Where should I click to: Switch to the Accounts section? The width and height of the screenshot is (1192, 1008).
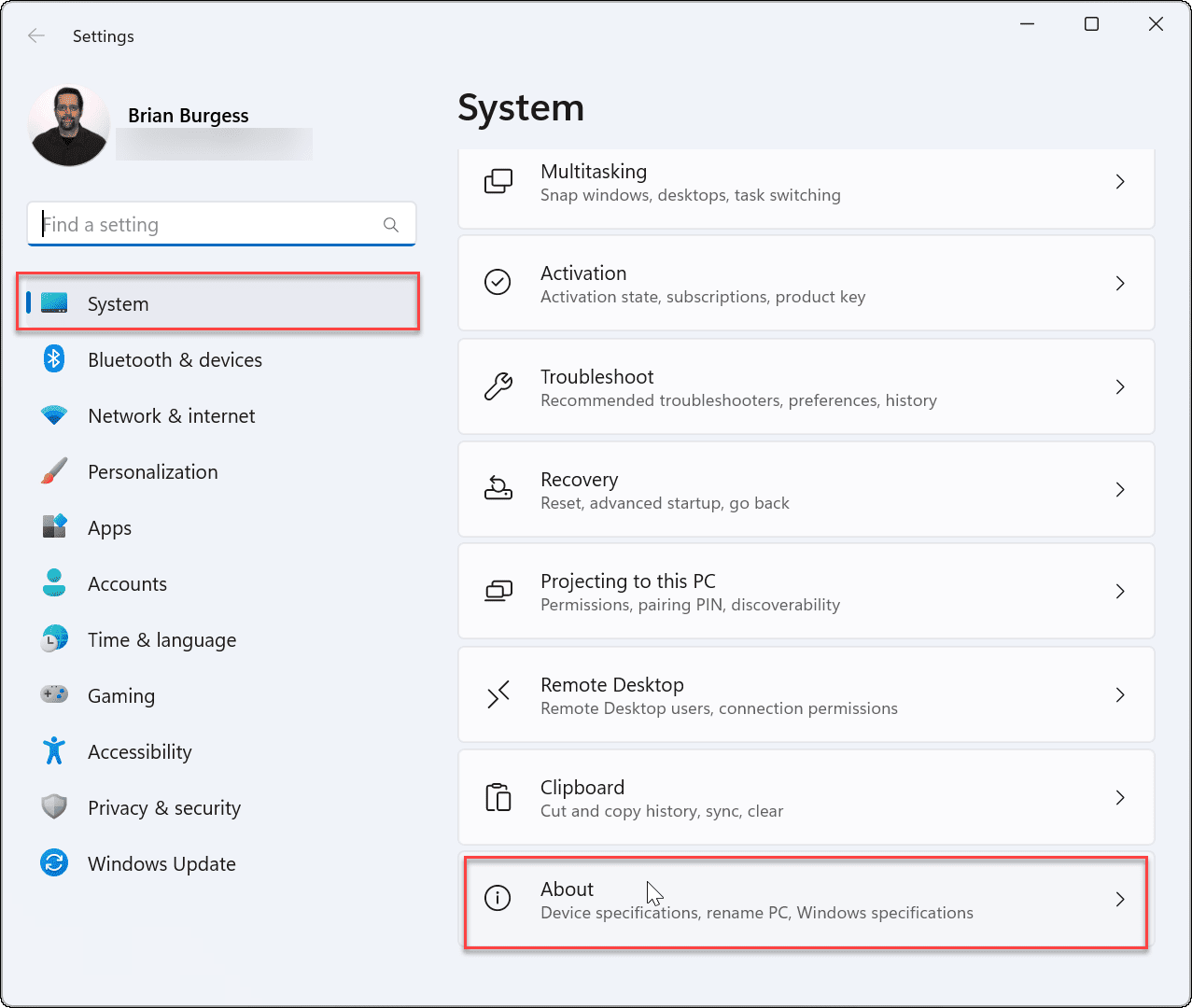(127, 582)
